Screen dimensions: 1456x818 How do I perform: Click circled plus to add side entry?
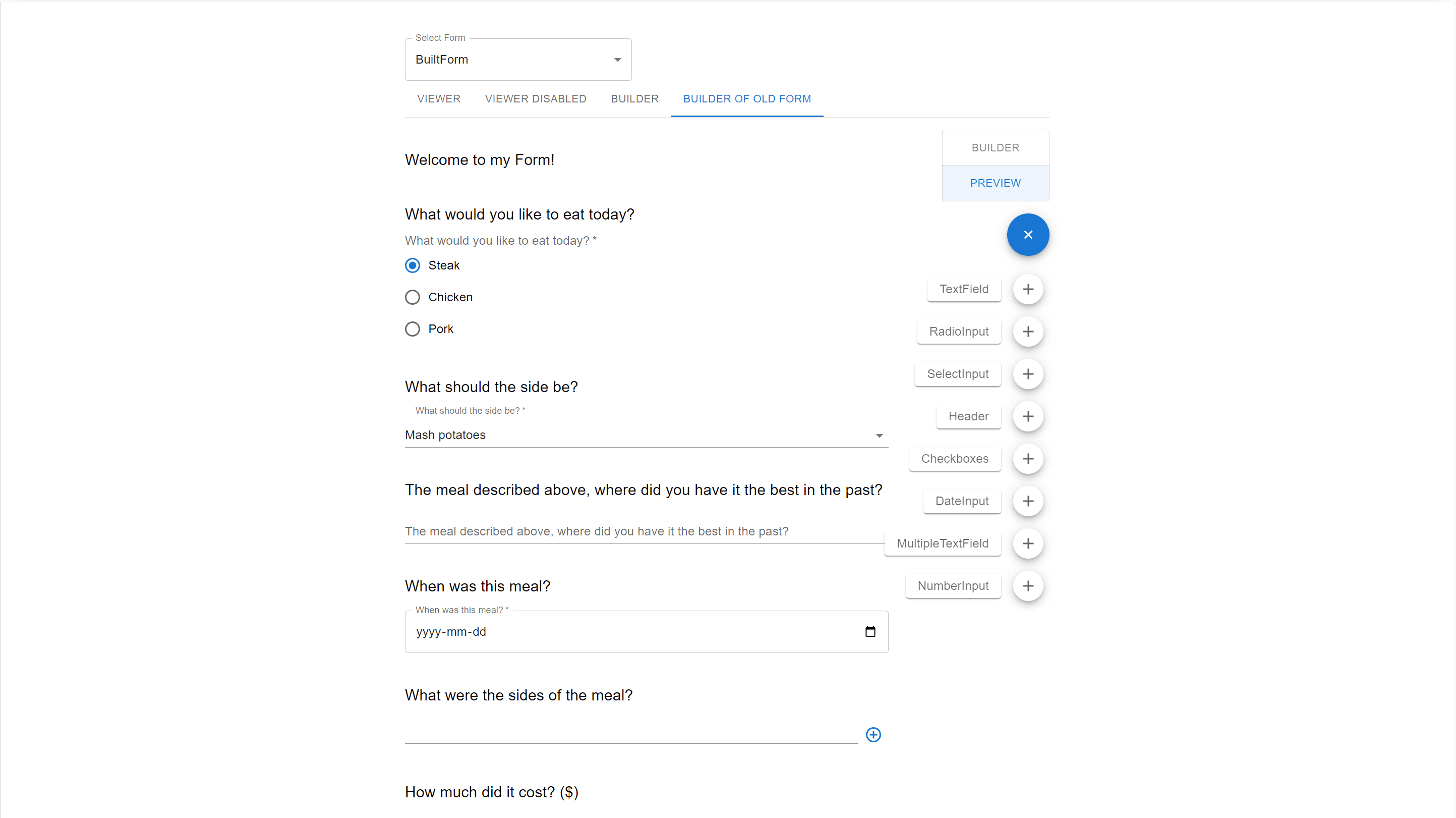click(873, 735)
